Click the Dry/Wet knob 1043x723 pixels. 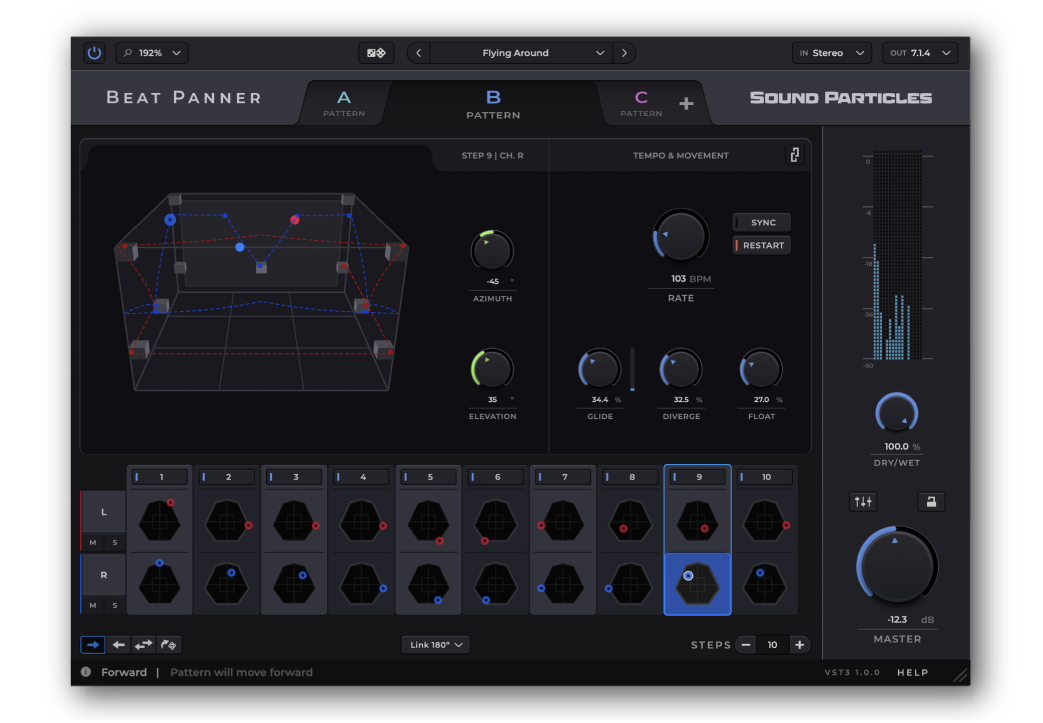click(897, 413)
